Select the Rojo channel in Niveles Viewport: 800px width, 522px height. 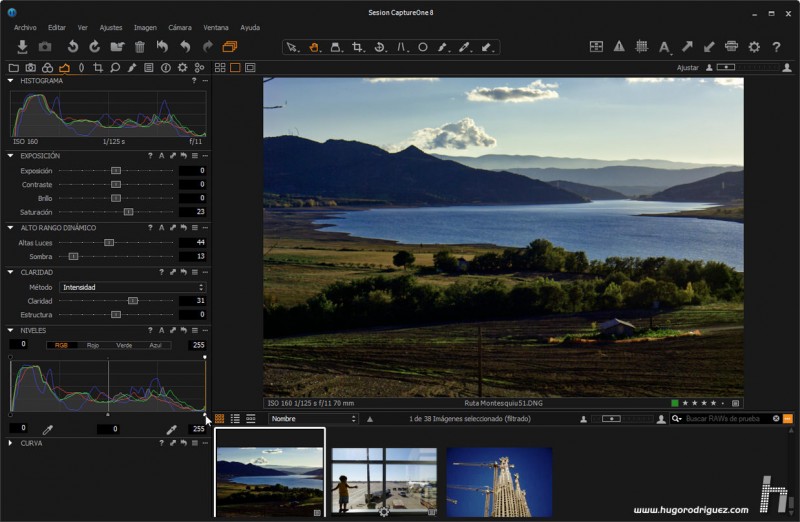(92, 345)
